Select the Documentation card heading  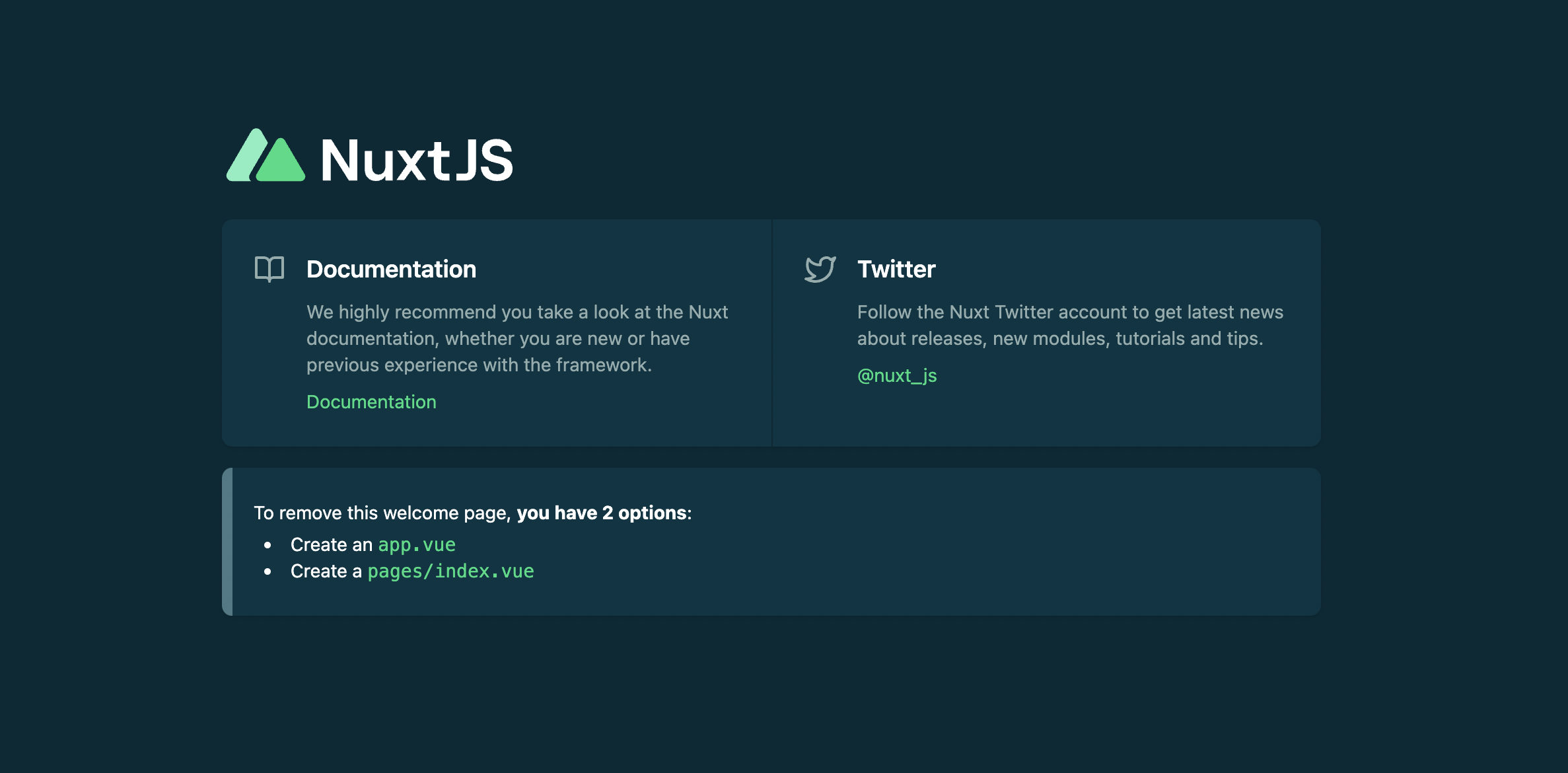391,270
